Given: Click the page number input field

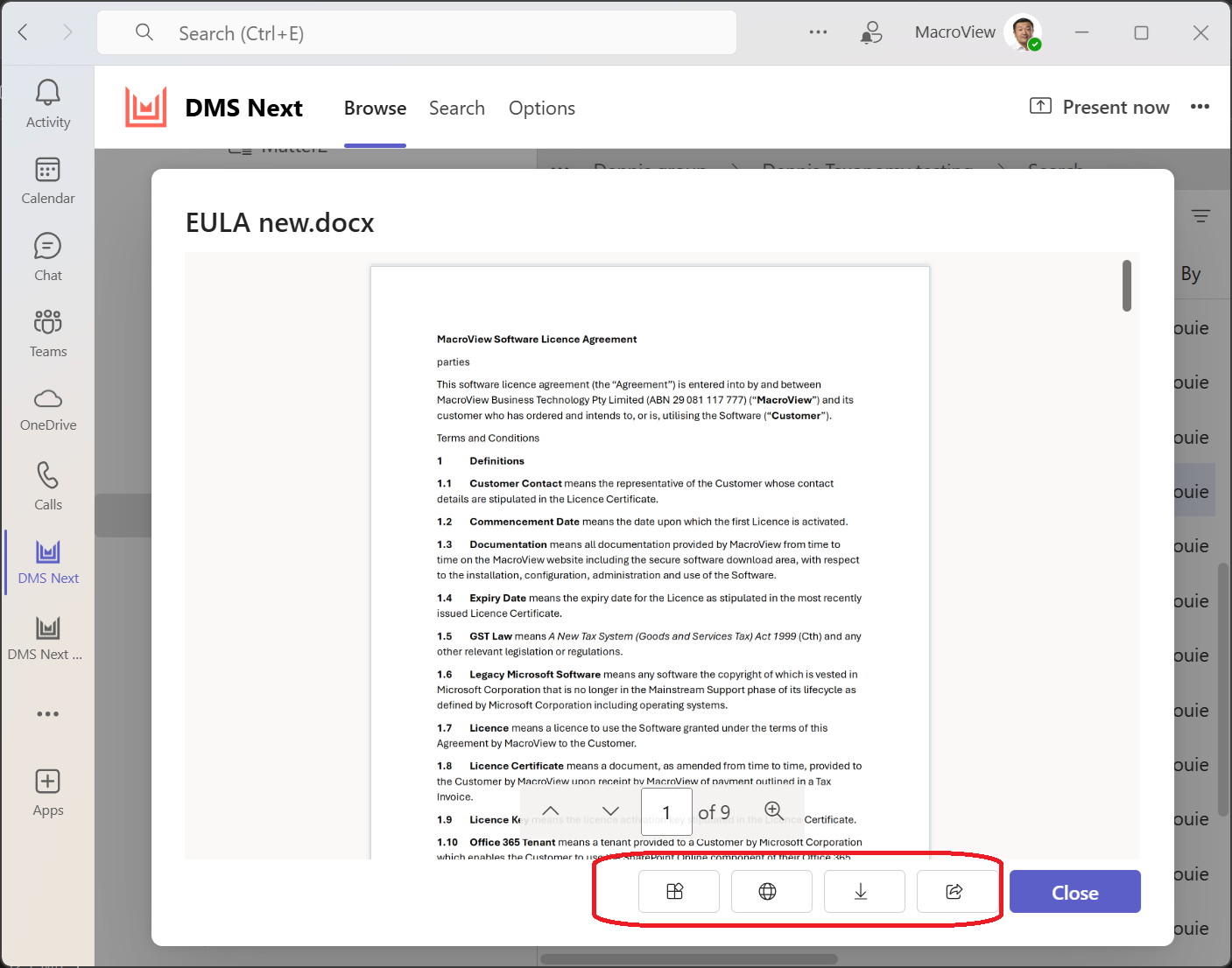Looking at the screenshot, I should click(x=666, y=812).
